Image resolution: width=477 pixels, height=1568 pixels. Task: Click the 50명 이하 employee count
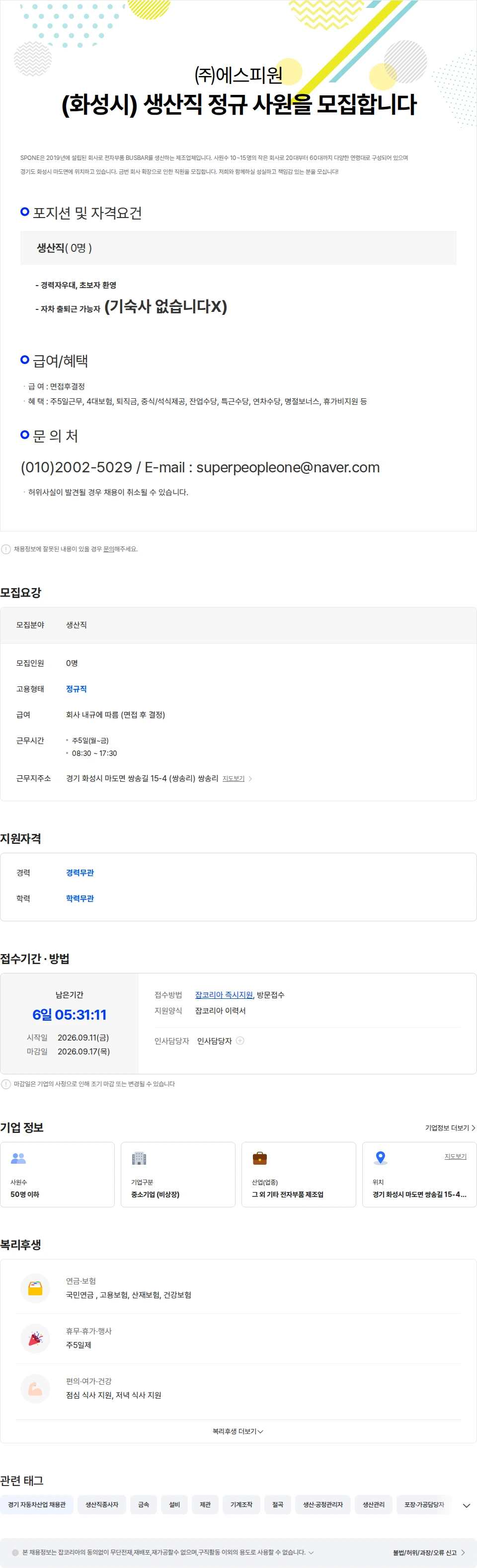point(24,1195)
